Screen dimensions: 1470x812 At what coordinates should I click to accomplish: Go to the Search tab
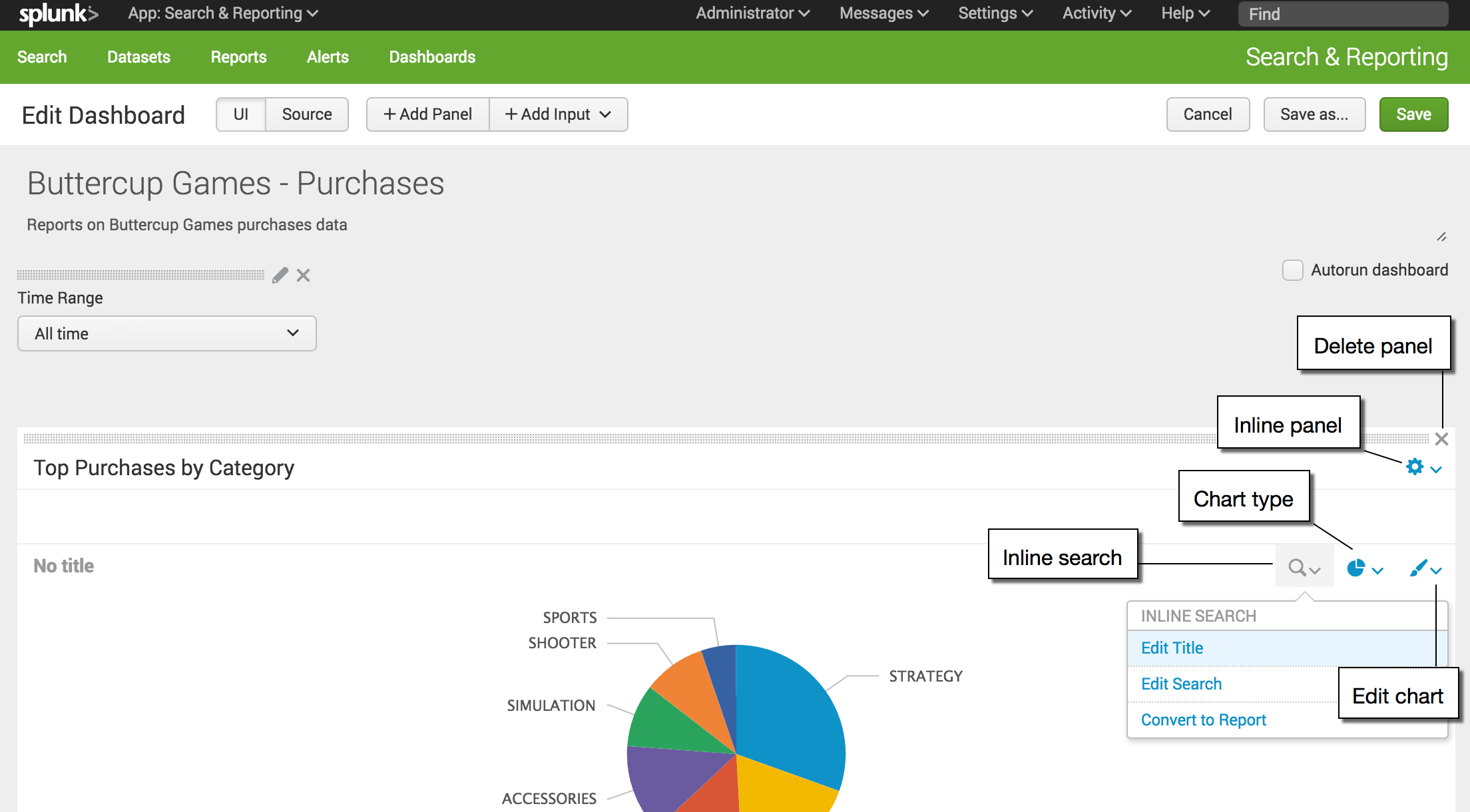pyautogui.click(x=42, y=57)
